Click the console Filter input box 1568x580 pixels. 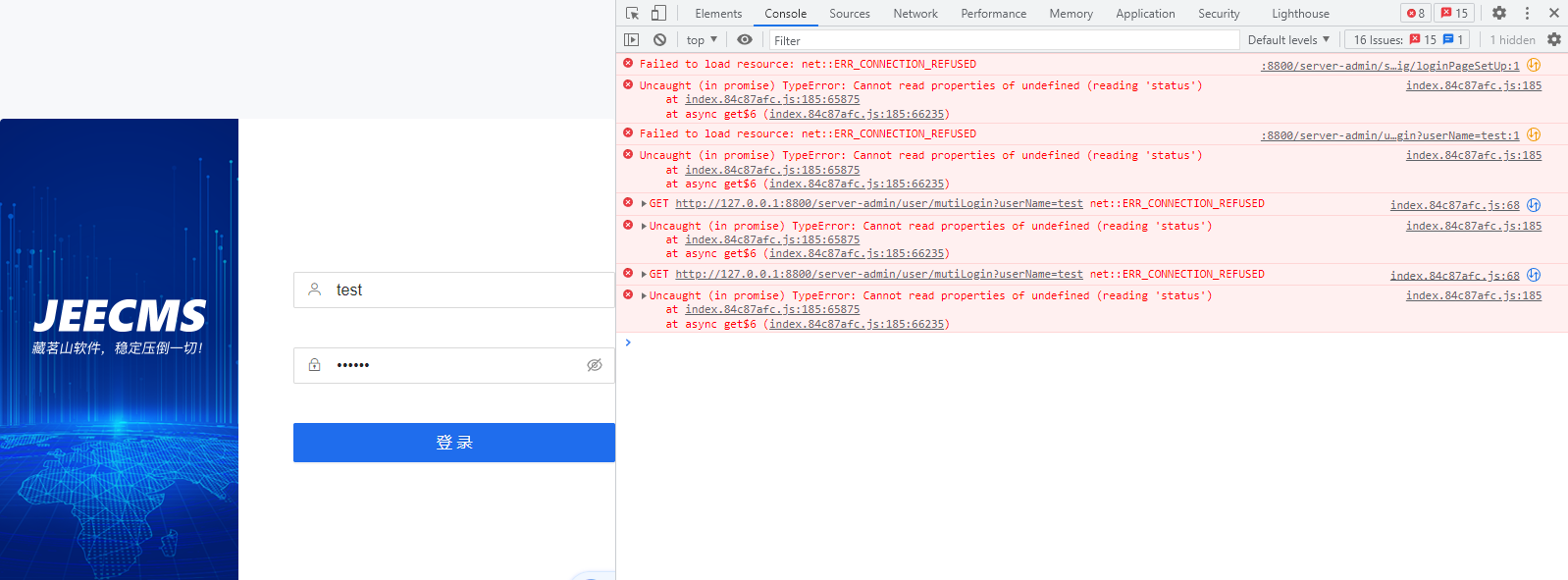click(x=1001, y=40)
